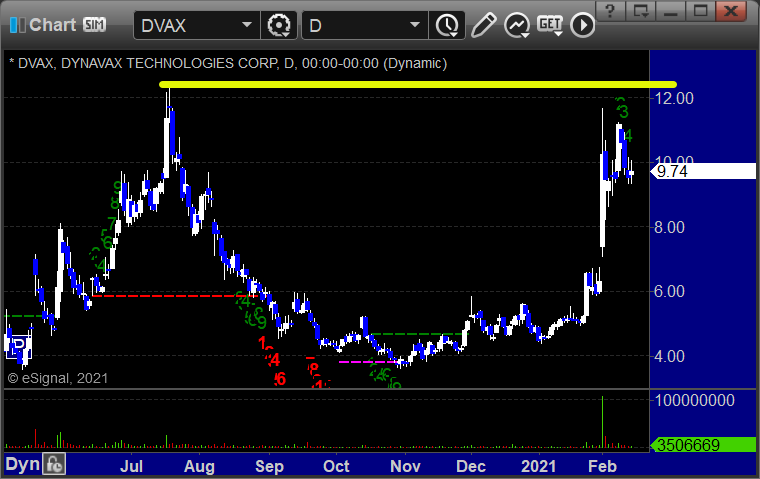Click the Dec label on time axis
Viewport: 760px width, 479px height.
(x=471, y=466)
